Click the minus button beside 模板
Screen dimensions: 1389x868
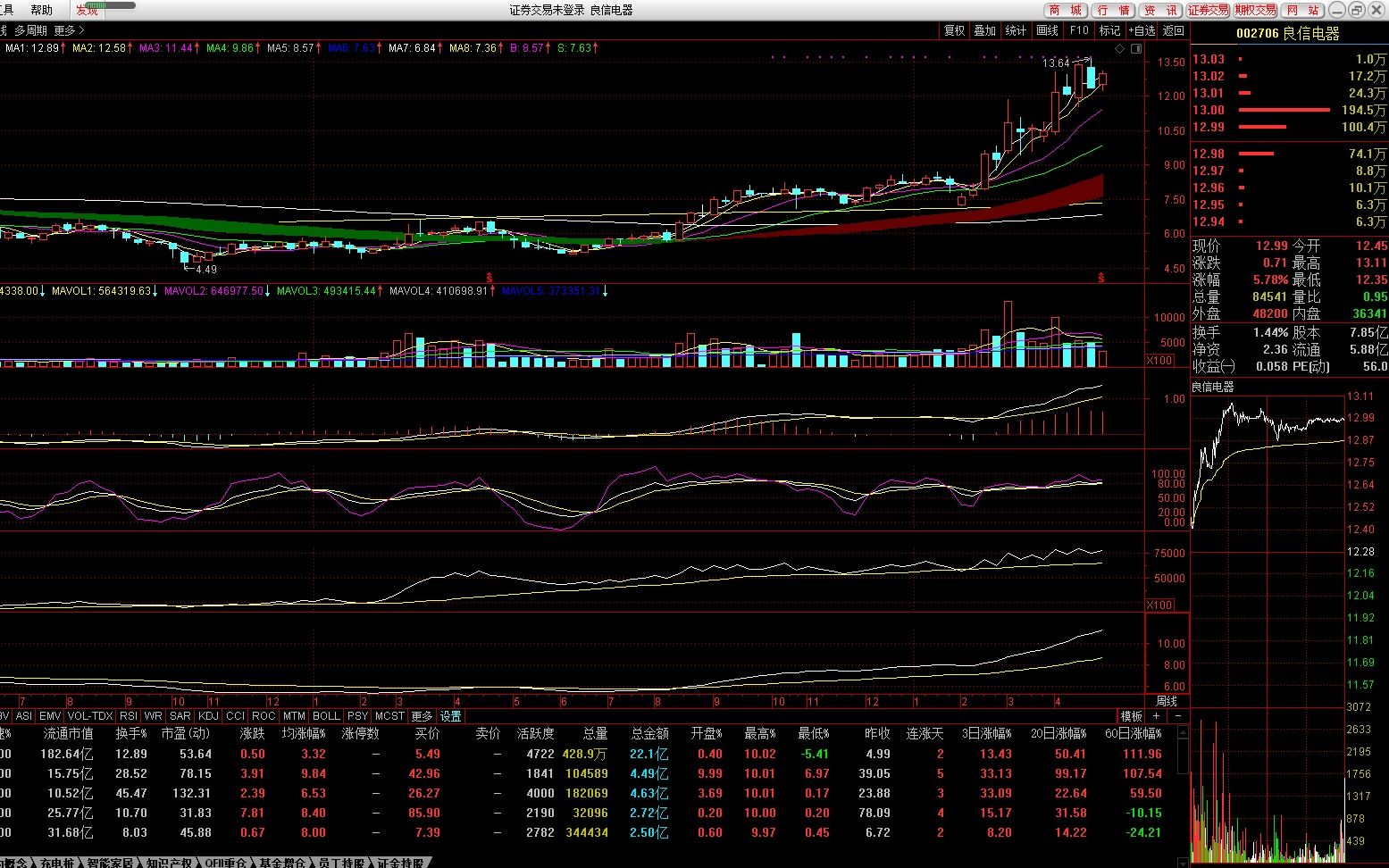point(1178,716)
